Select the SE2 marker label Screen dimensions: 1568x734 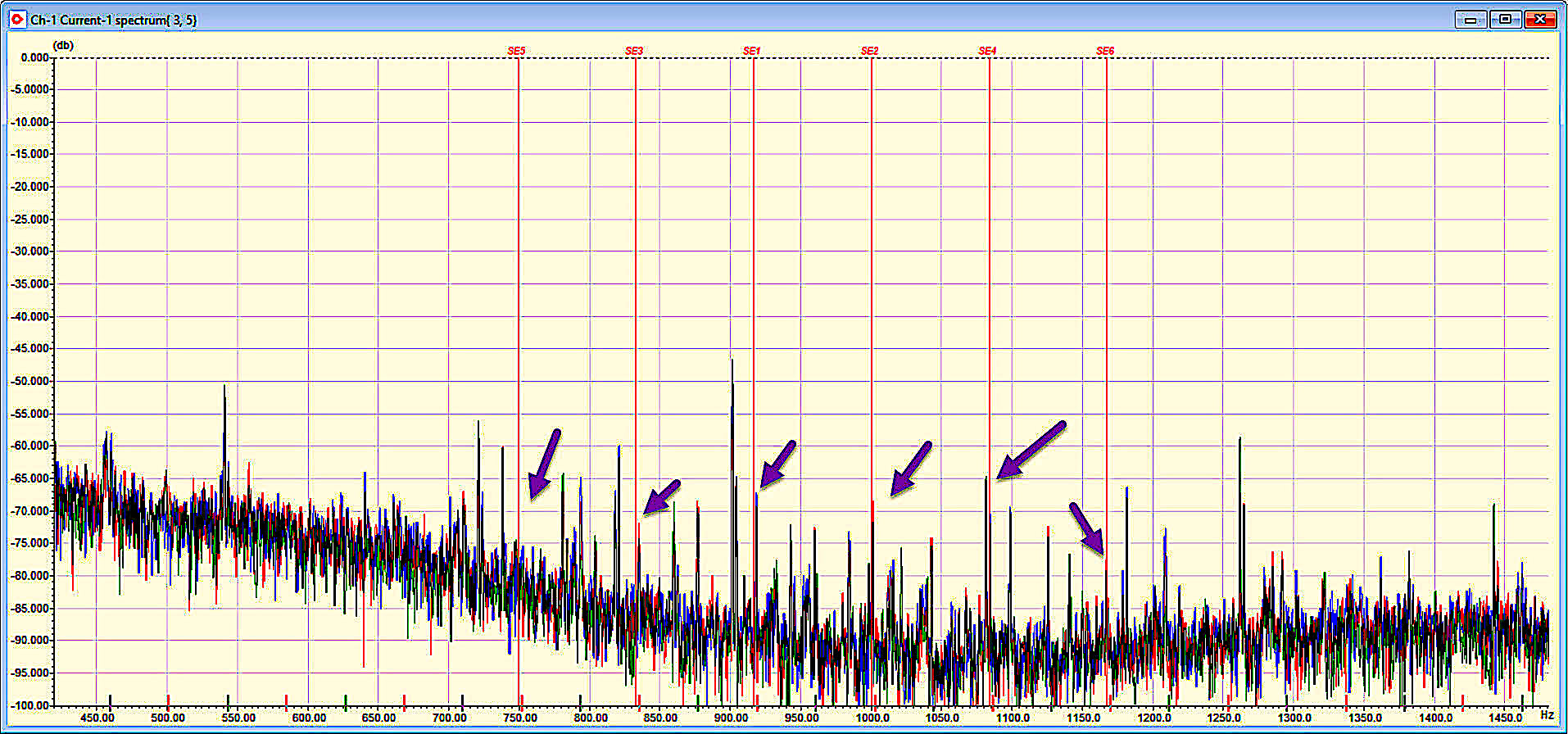869,51
